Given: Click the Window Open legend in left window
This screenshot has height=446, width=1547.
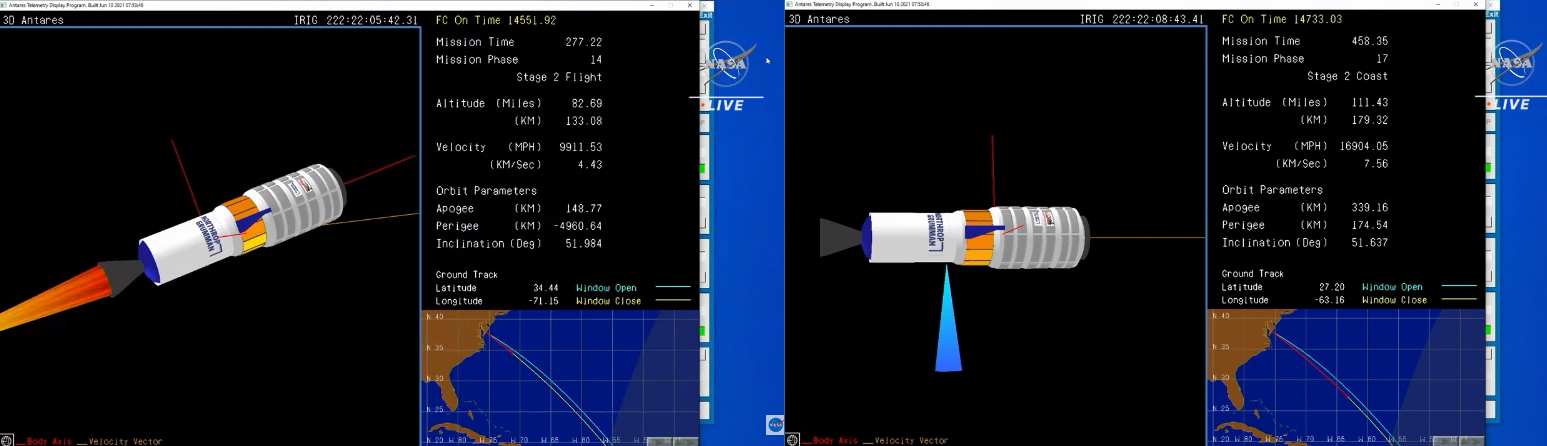Looking at the screenshot, I should [606, 288].
